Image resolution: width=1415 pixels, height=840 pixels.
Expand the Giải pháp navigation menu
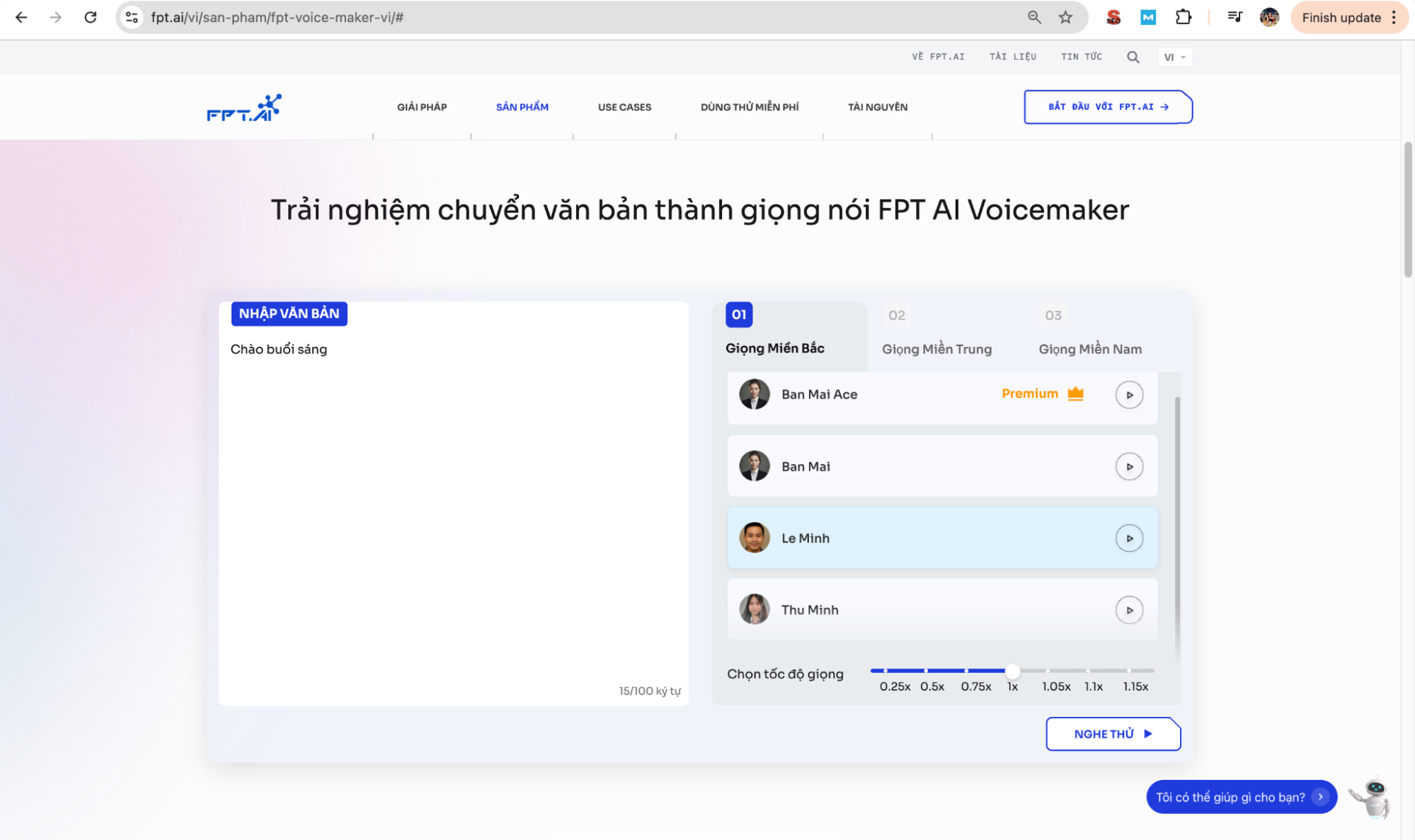click(x=422, y=108)
